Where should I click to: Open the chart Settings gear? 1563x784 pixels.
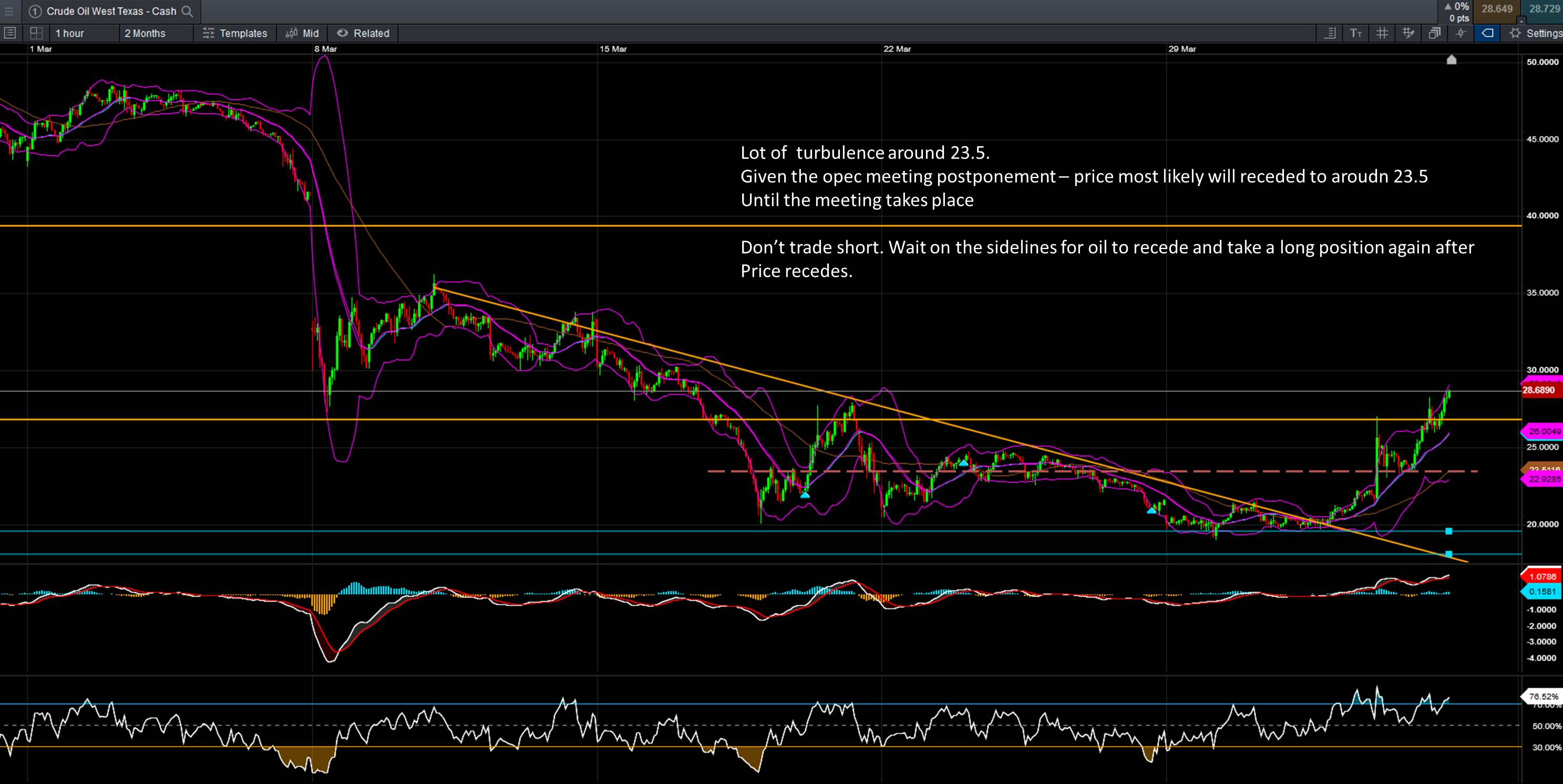point(1515,34)
